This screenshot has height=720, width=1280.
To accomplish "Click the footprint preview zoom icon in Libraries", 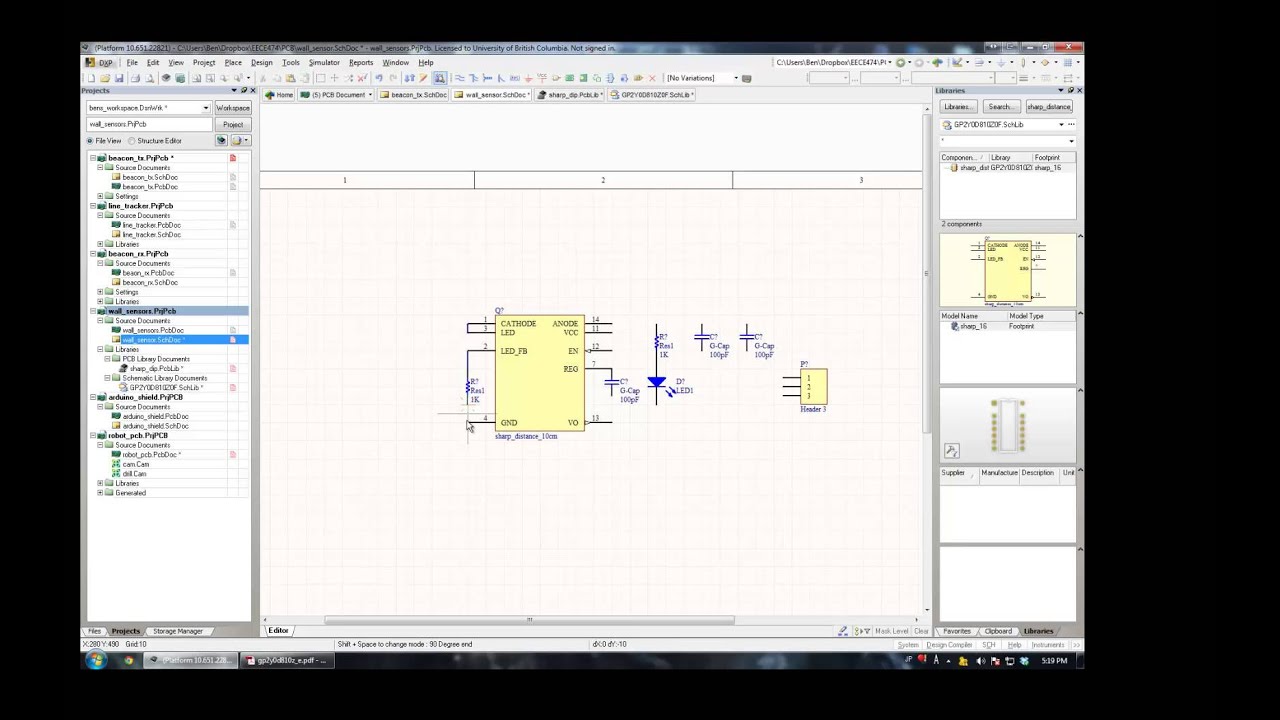I will [x=951, y=451].
